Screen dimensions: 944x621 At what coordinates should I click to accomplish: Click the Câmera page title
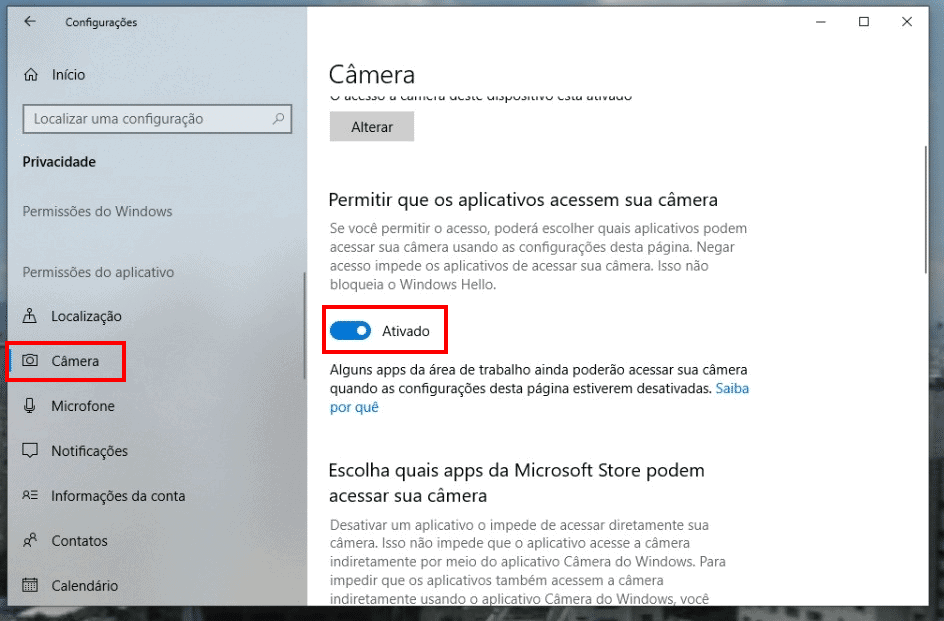(x=371, y=75)
